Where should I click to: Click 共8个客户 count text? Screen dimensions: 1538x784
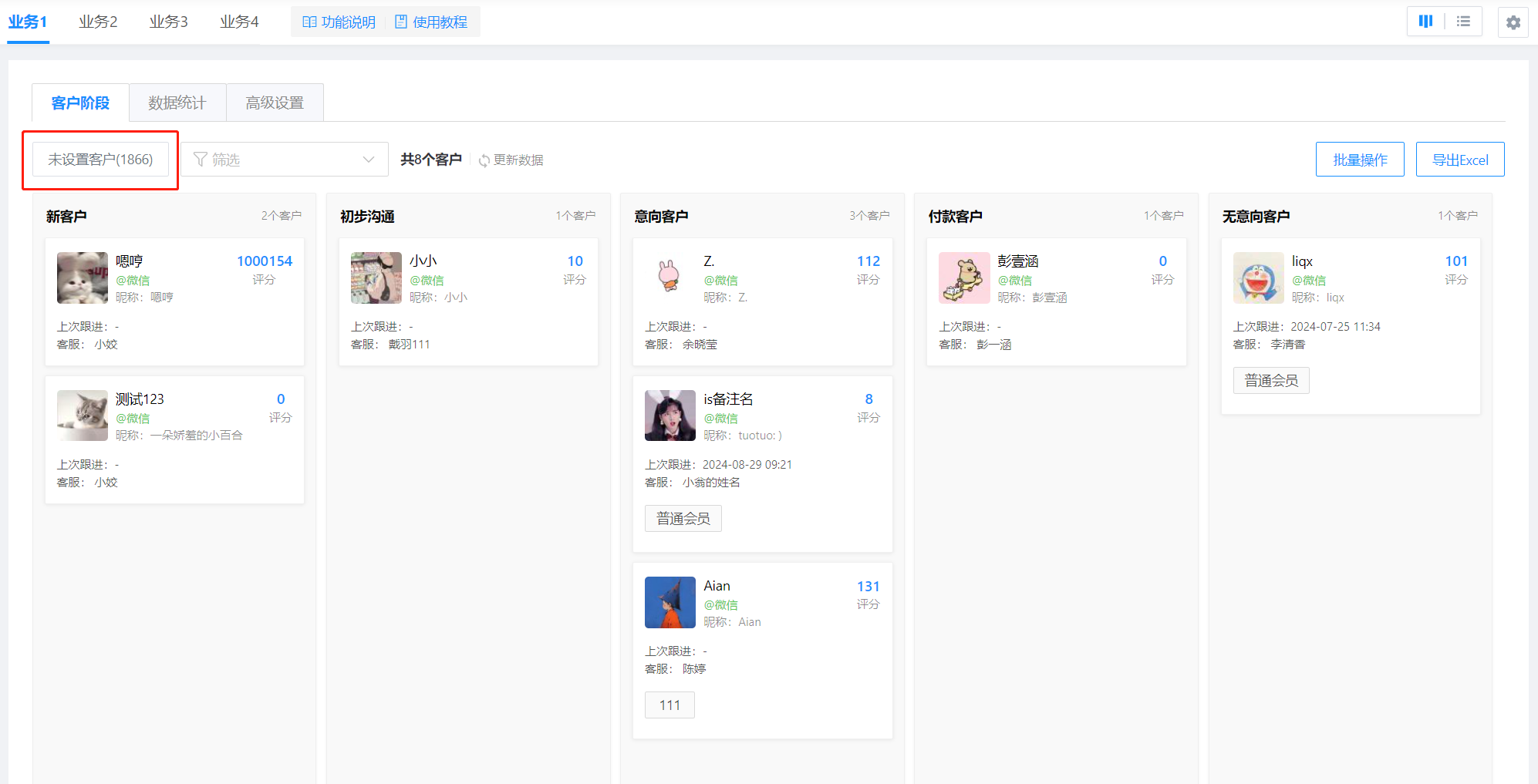pos(431,160)
